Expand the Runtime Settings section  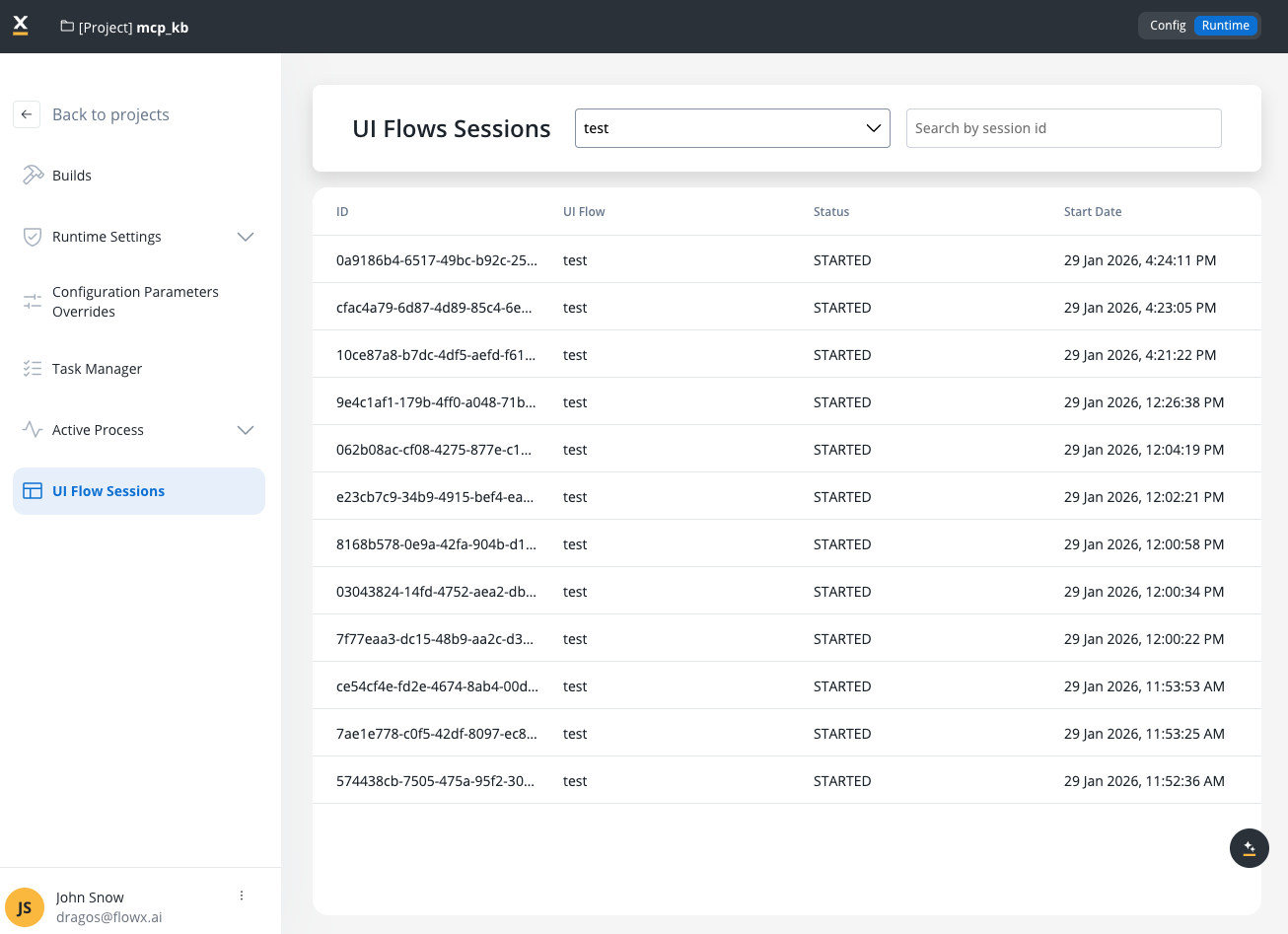[246, 237]
